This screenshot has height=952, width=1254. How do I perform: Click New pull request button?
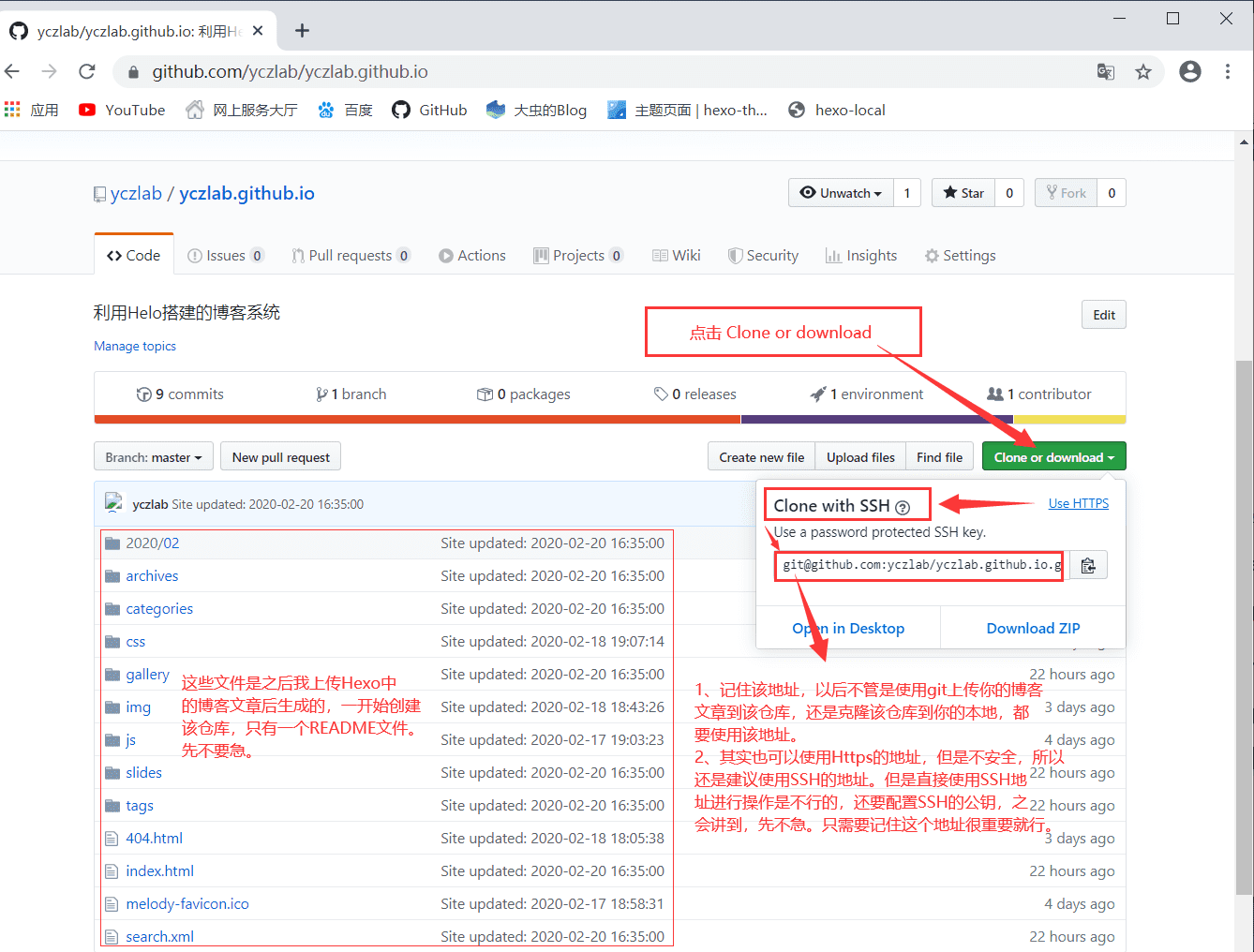[281, 457]
